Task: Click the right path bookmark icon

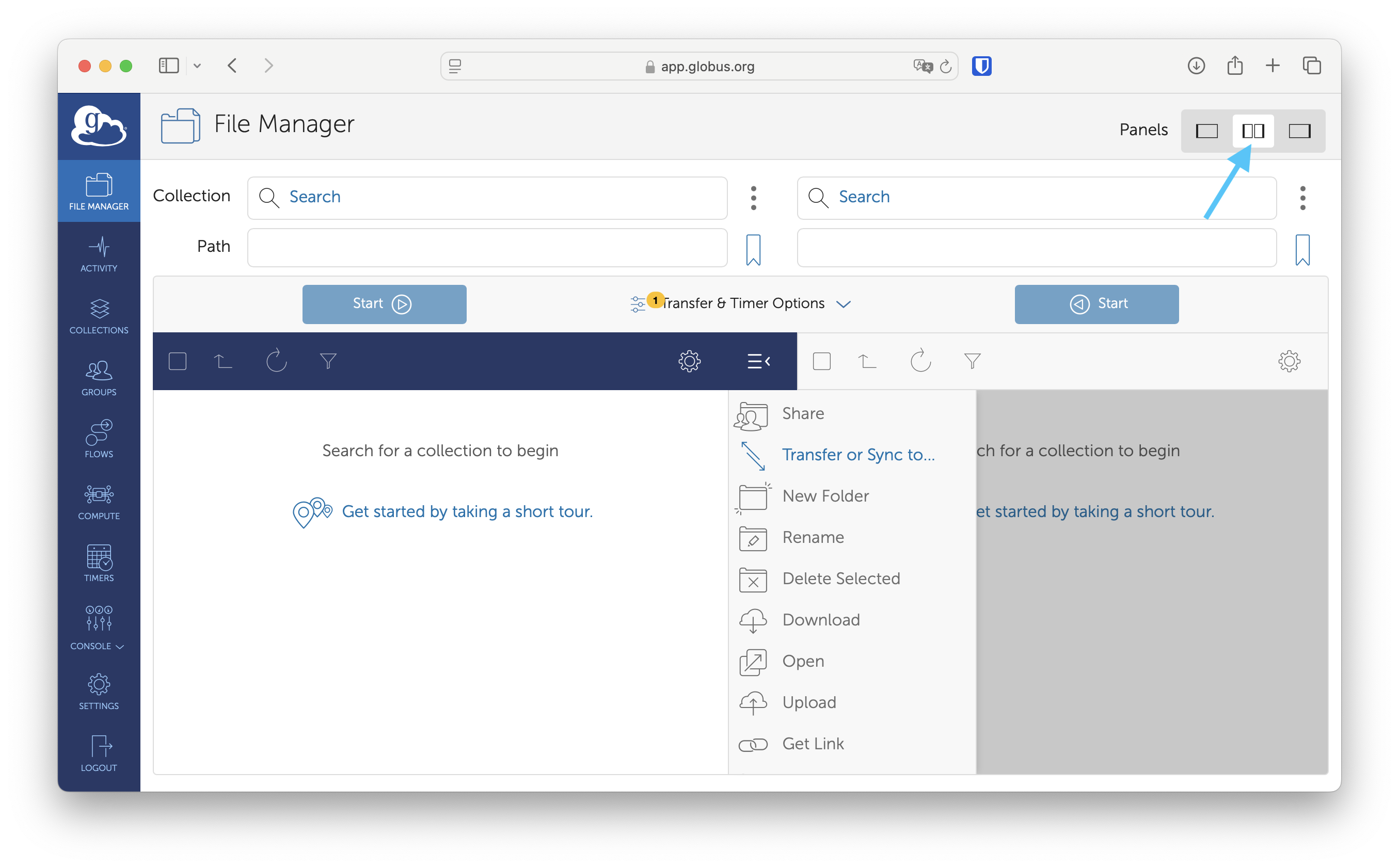Action: pyautogui.click(x=1302, y=249)
